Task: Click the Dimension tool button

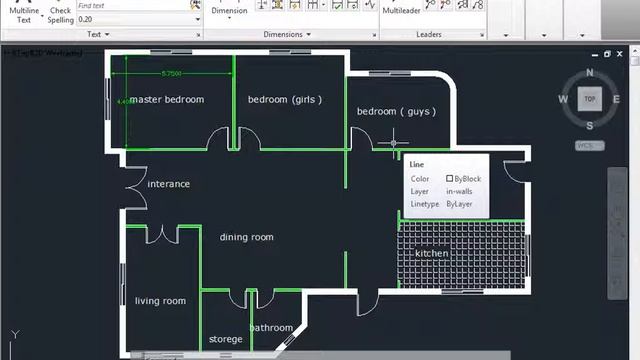Action: tap(229, 8)
